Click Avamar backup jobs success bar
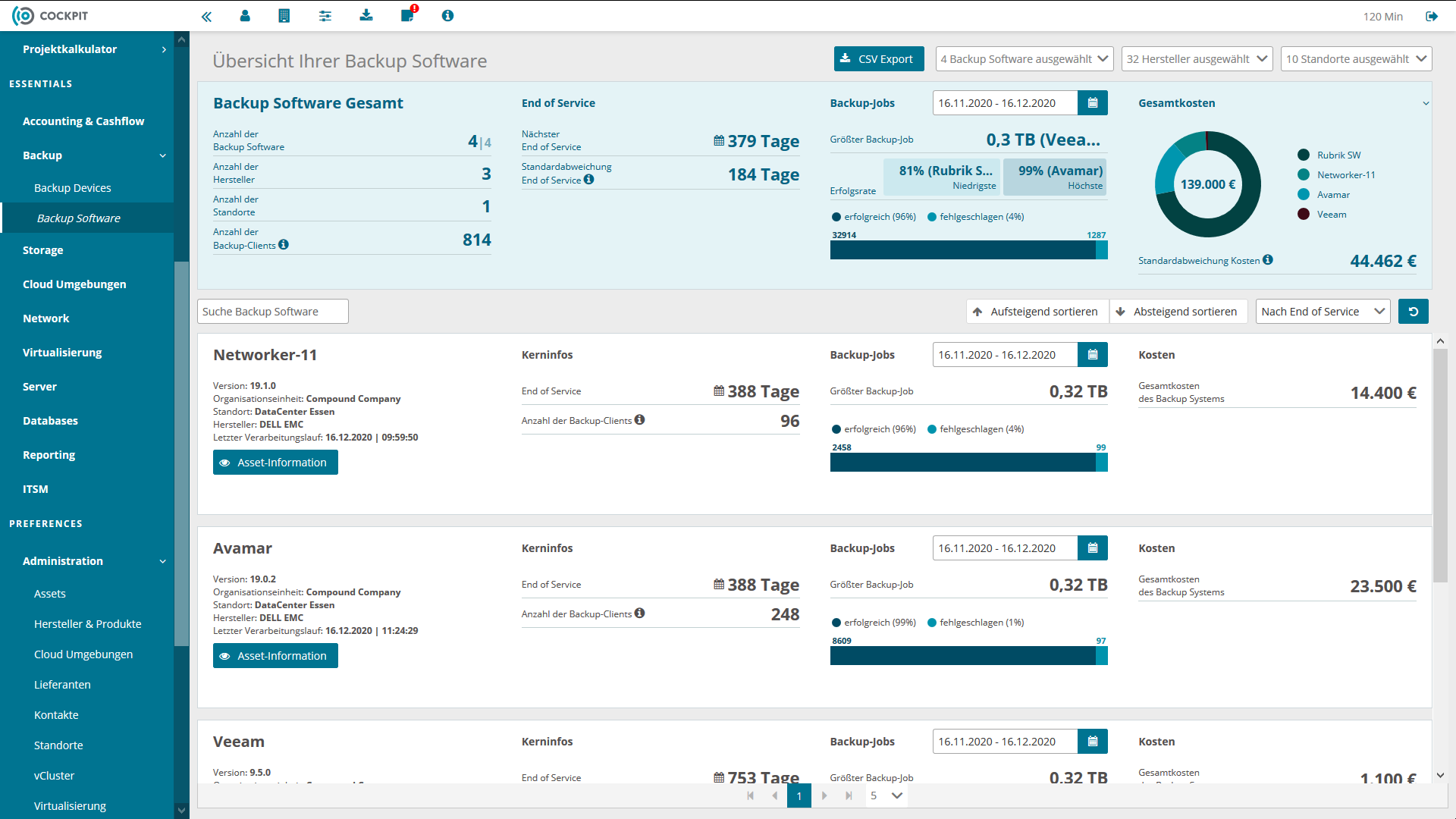1456x819 pixels. click(963, 656)
